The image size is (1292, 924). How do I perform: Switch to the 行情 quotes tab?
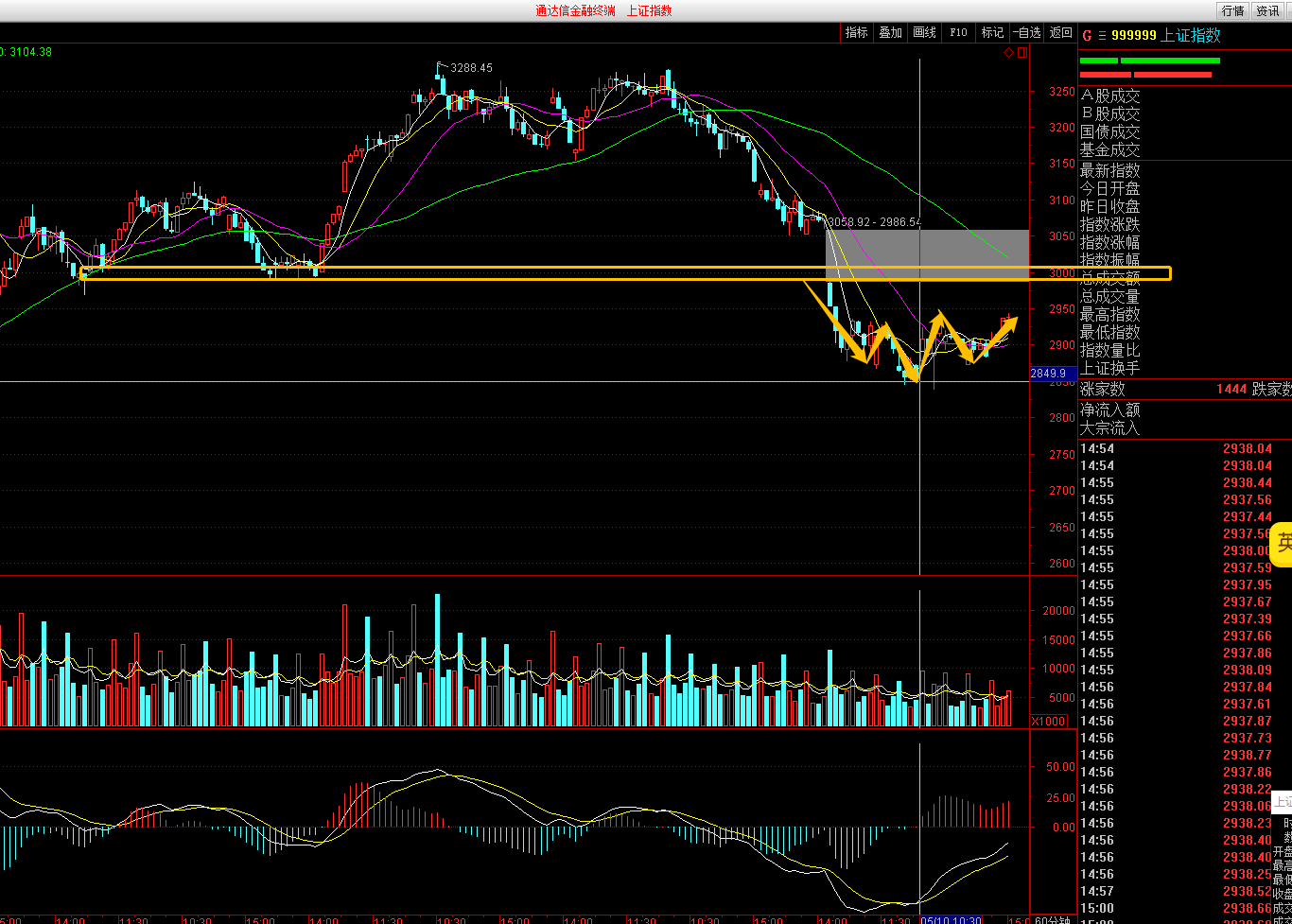pos(1232,10)
